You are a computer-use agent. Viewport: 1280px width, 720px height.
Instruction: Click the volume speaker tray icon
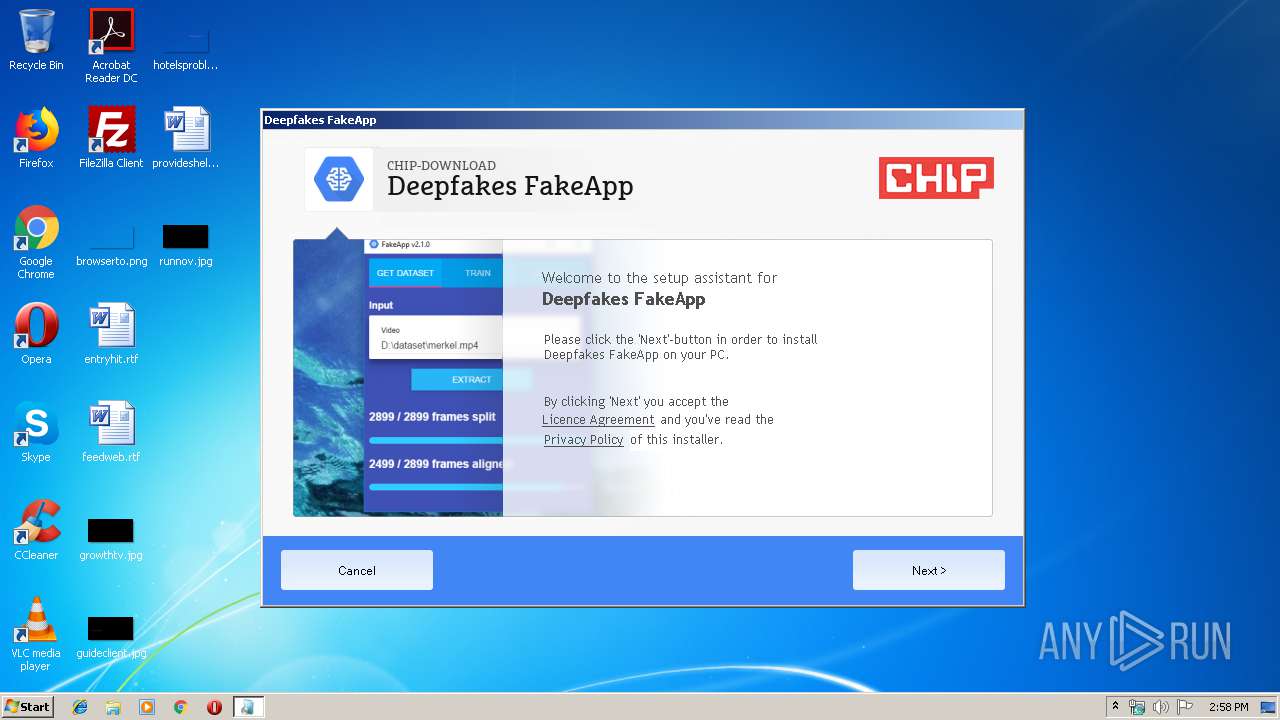tap(1160, 707)
